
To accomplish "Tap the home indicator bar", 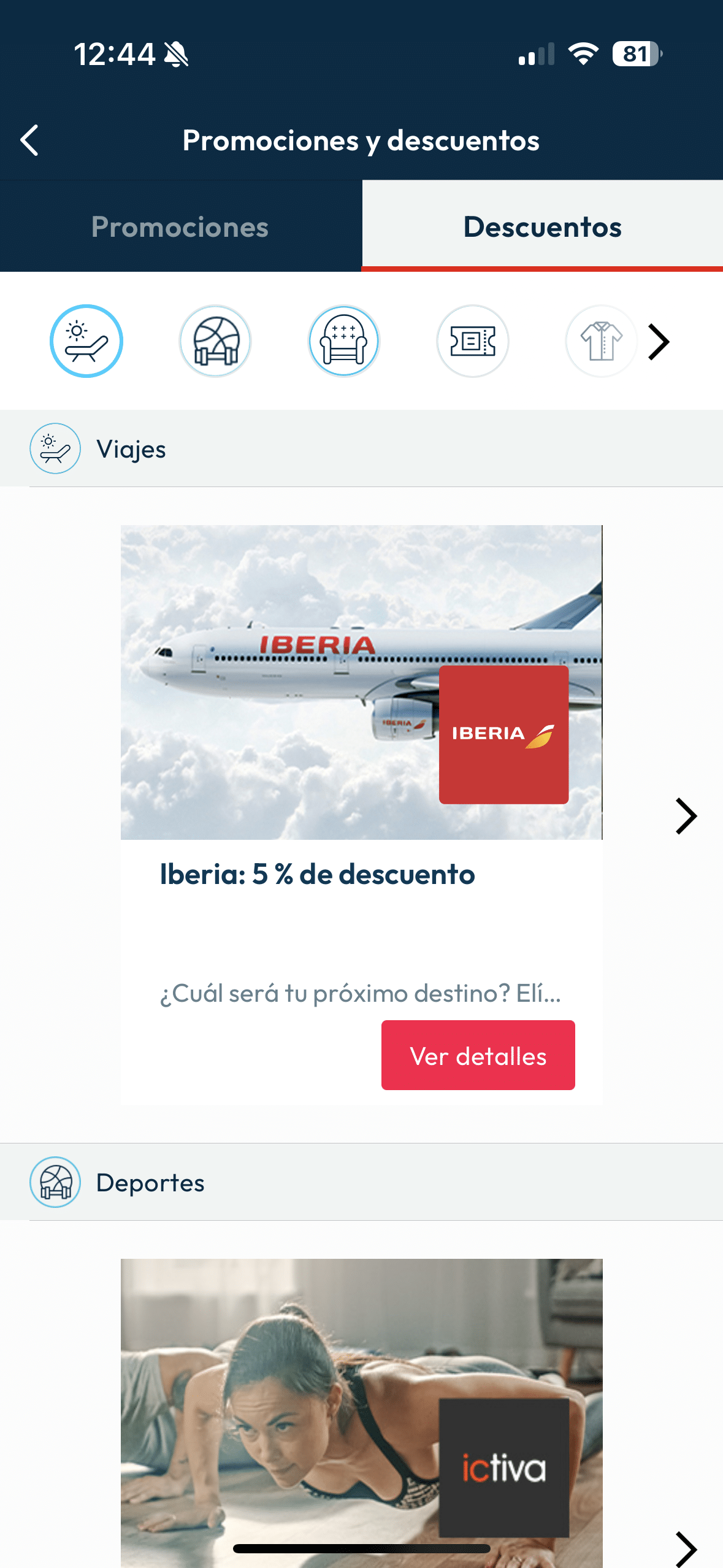I will point(362,1548).
